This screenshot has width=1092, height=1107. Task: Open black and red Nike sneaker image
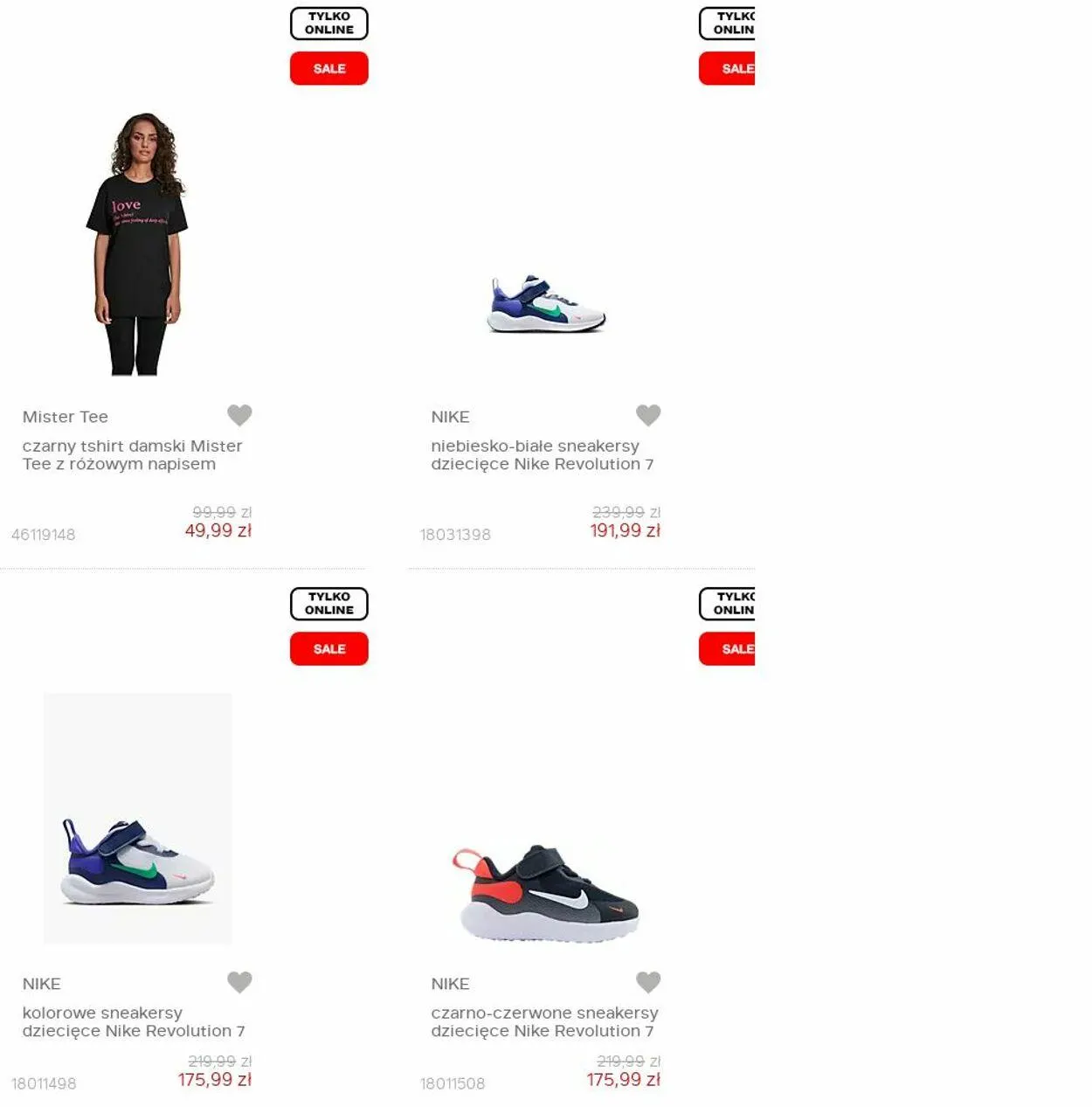tap(546, 893)
